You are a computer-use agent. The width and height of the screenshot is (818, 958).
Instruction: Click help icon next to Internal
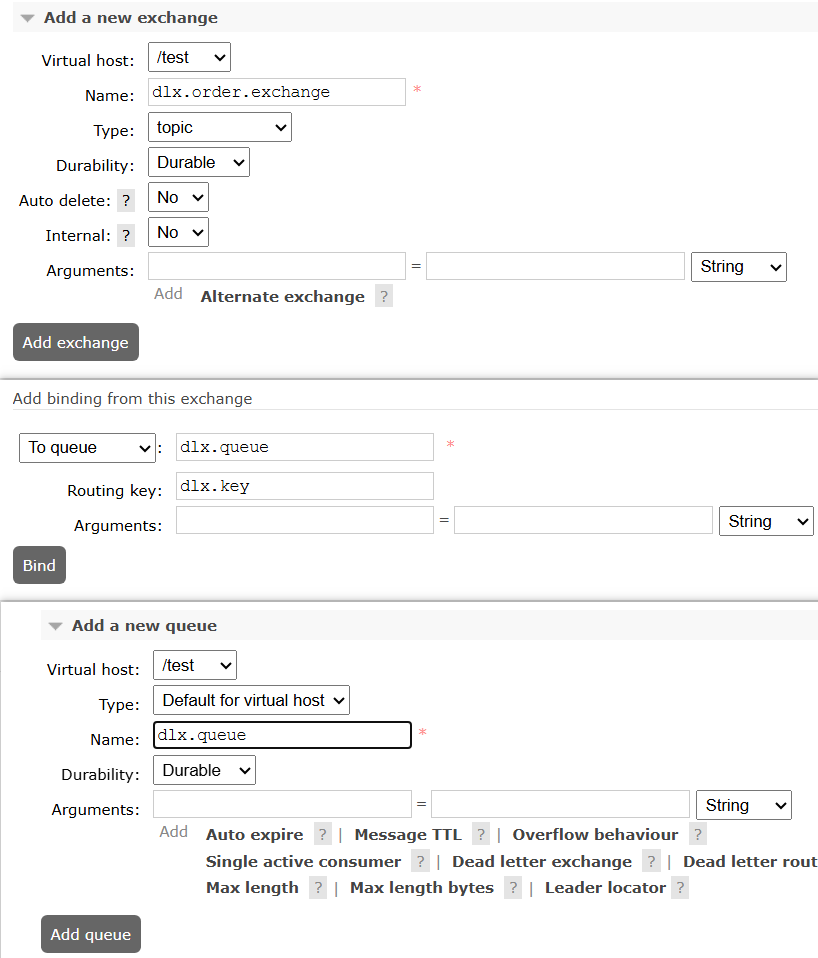pos(126,236)
